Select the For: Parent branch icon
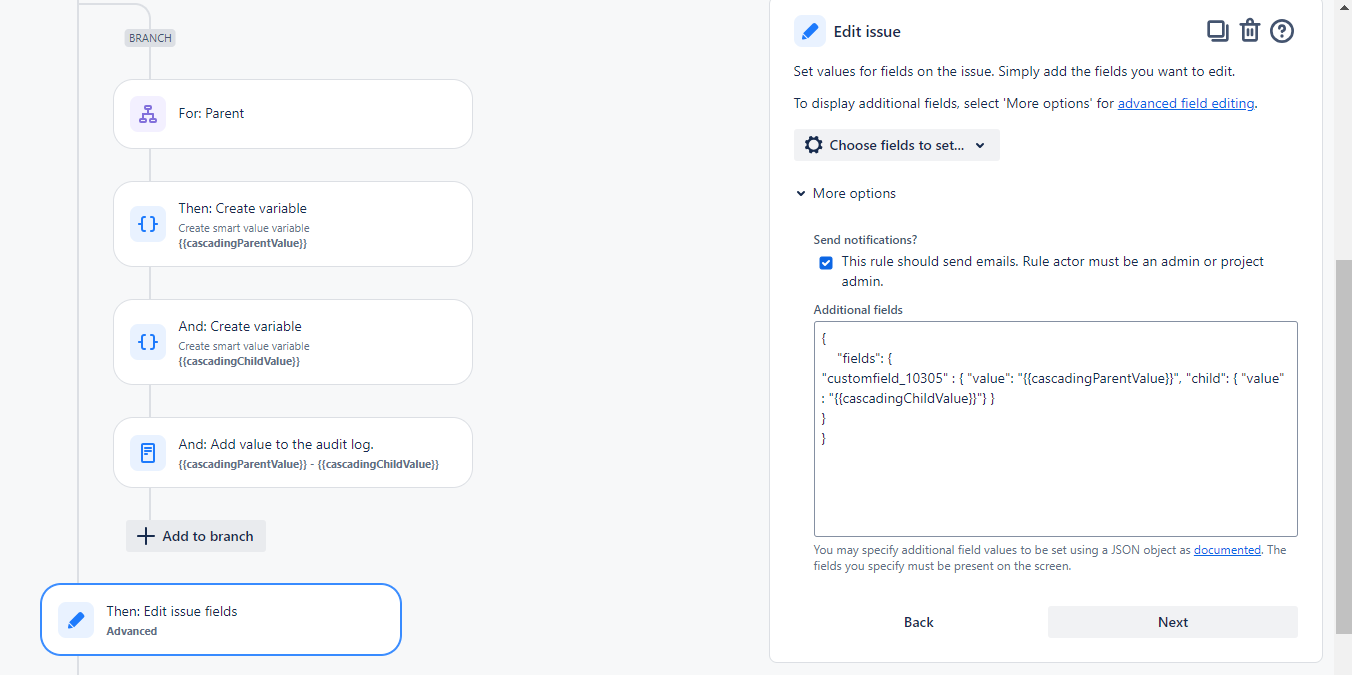The width and height of the screenshot is (1352, 675). point(147,113)
